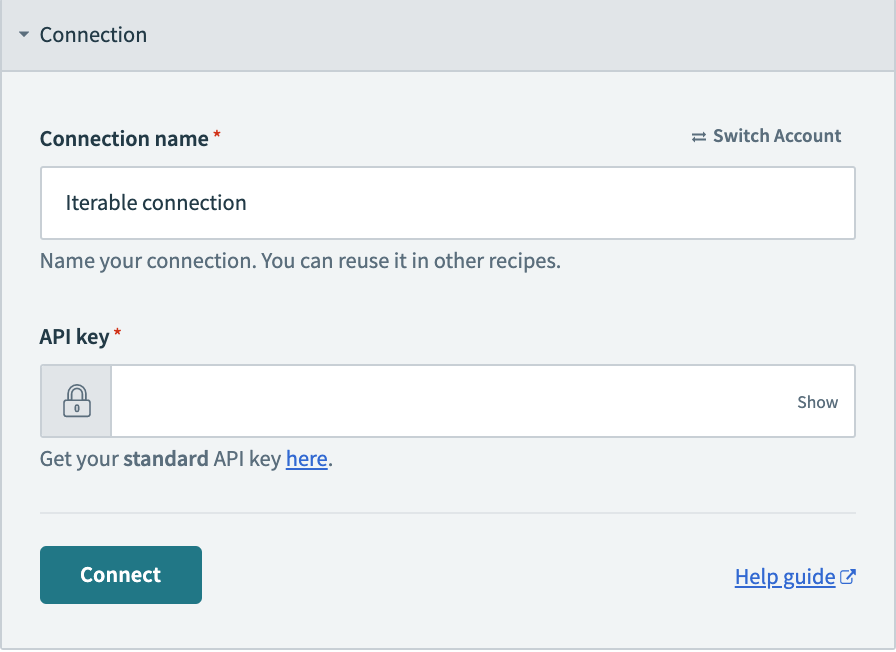The height and width of the screenshot is (652, 896).
Task: Click the downward disclosure triangle before Connection
Action: click(x=22, y=34)
